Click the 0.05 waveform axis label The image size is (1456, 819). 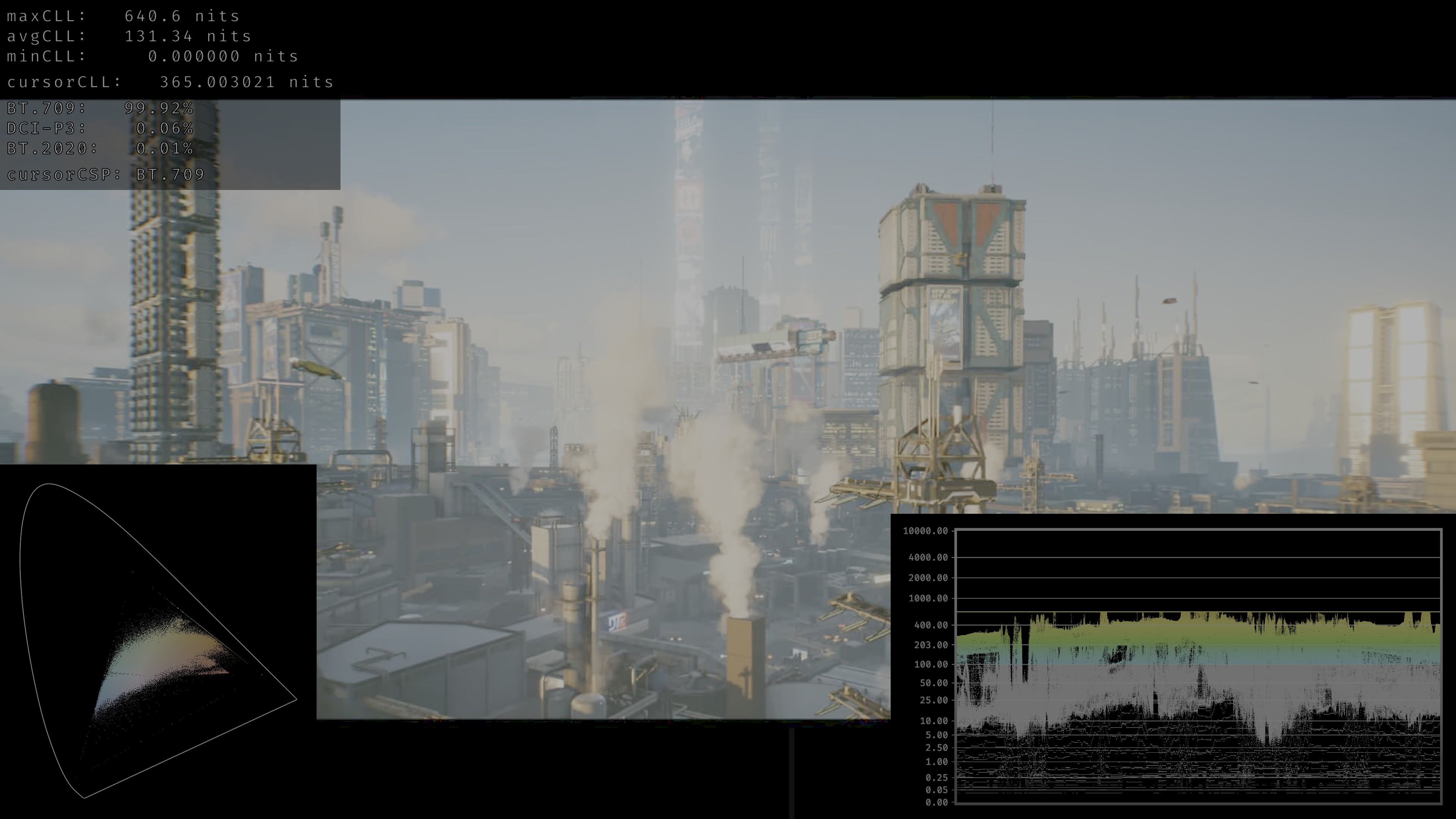point(937,790)
